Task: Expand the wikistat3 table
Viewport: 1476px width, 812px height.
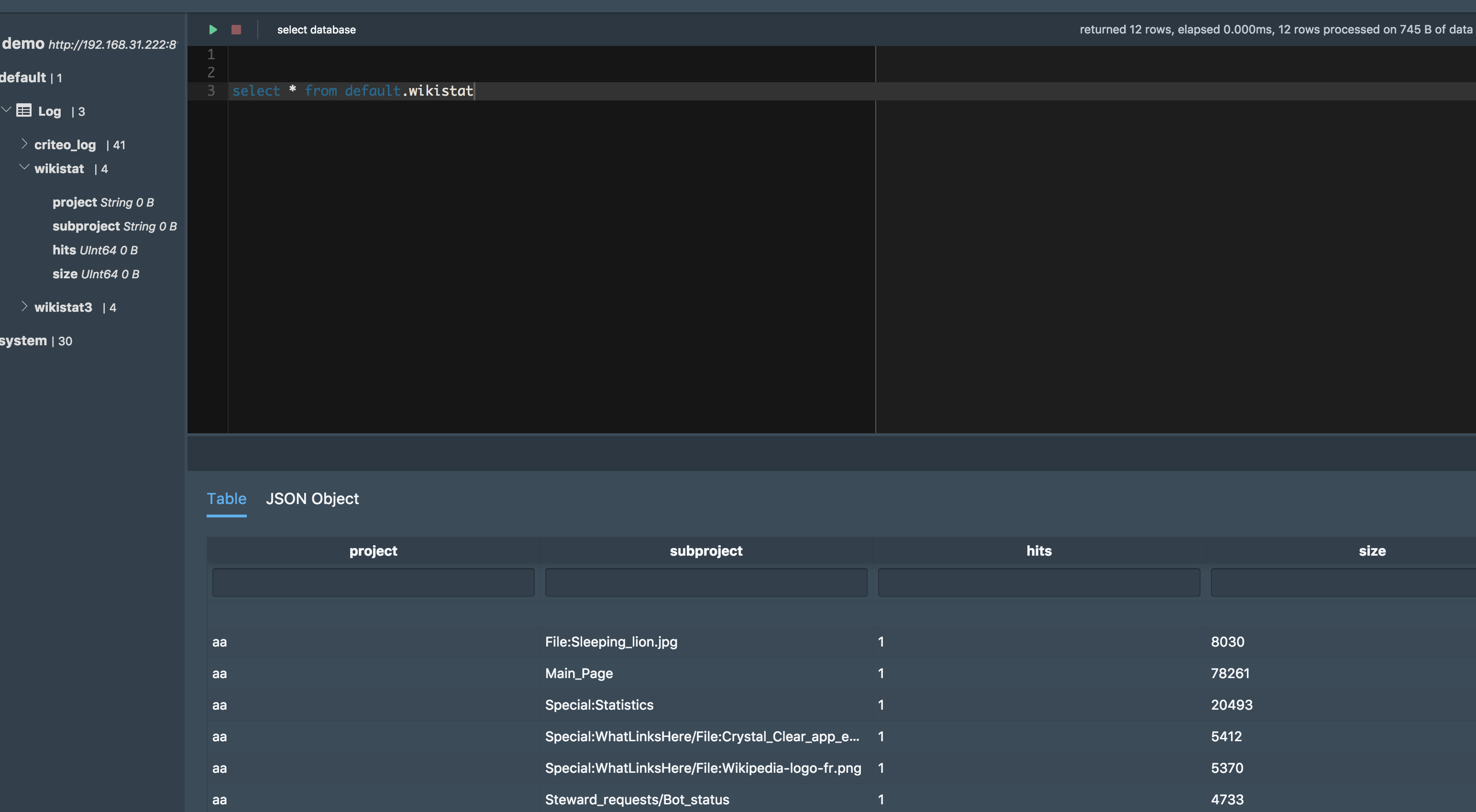Action: click(x=24, y=307)
